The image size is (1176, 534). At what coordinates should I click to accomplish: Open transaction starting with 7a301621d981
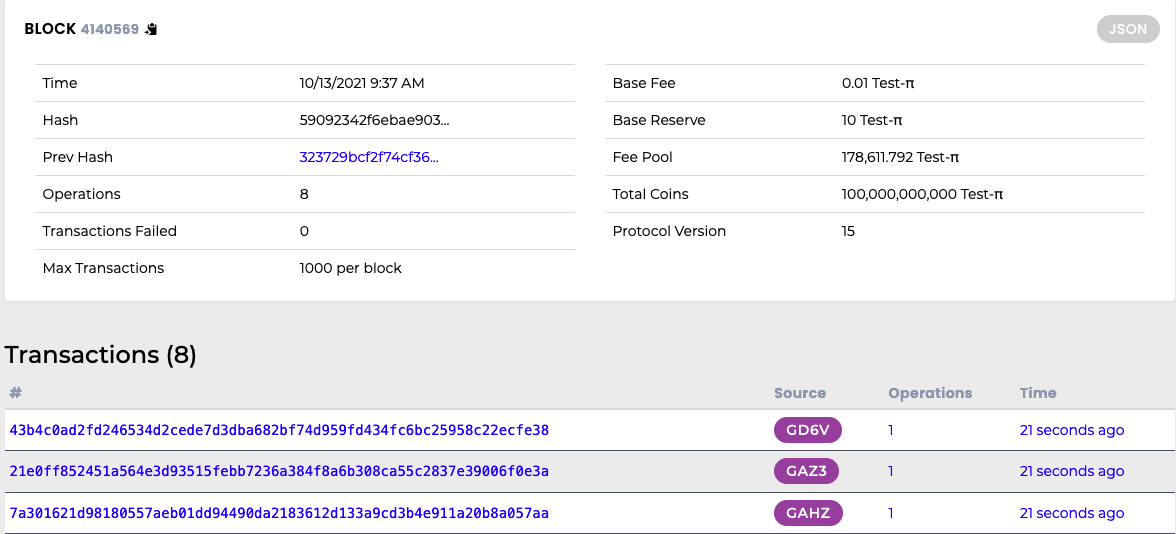[279, 513]
